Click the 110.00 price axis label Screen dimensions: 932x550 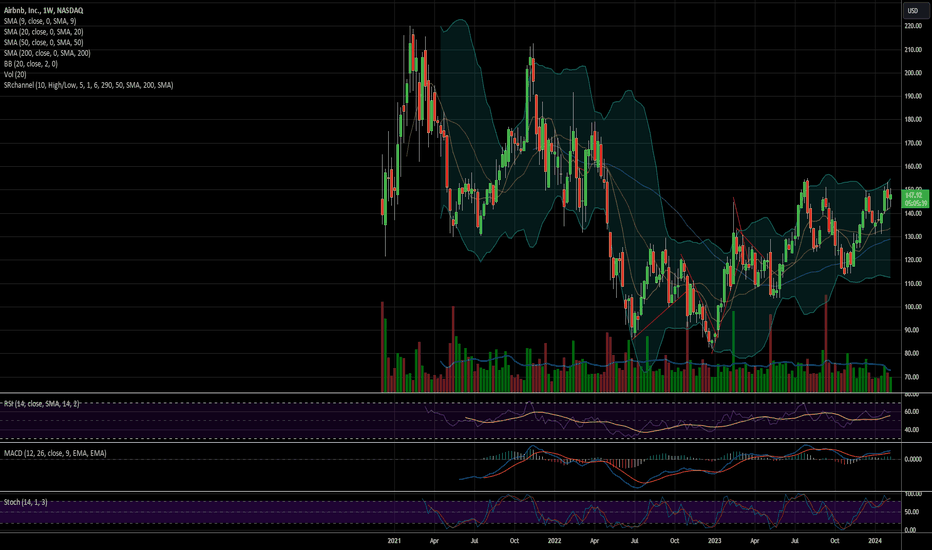[x=913, y=284]
